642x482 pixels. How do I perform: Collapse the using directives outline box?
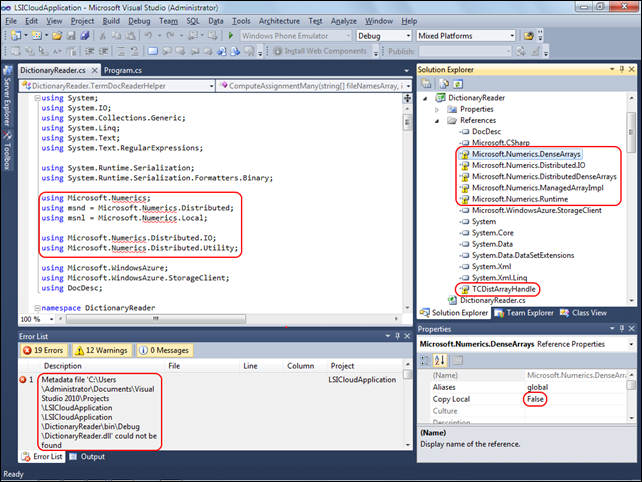click(37, 98)
